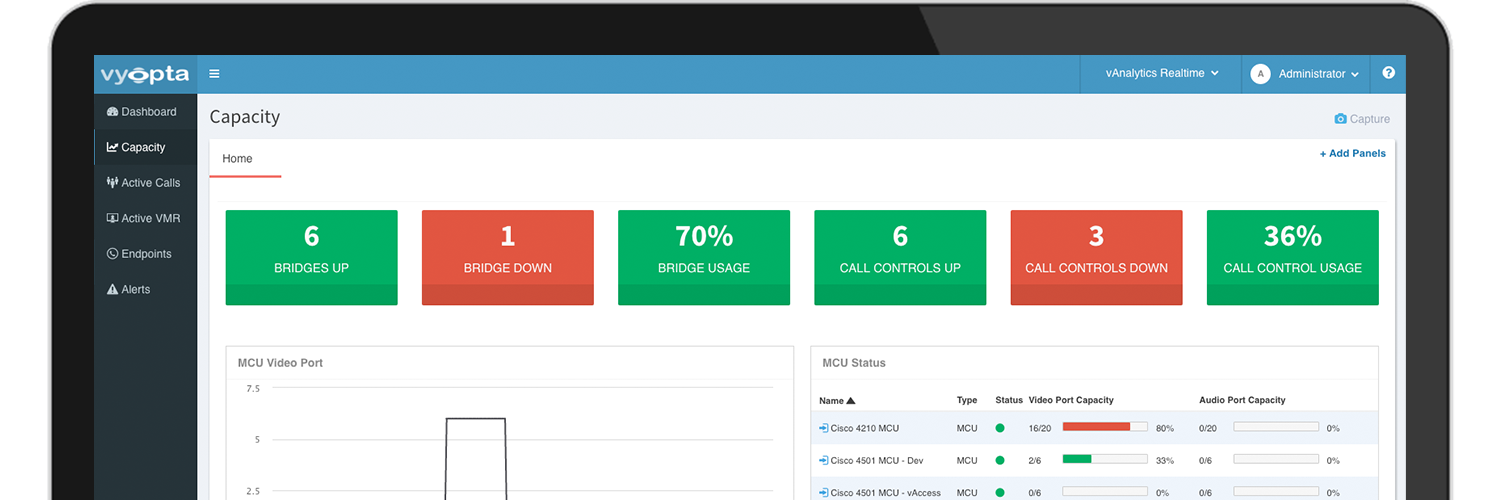Click the Cisco 4501 MCU - Dev name
Image resolution: width=1500 pixels, height=500 pixels.
point(876,461)
